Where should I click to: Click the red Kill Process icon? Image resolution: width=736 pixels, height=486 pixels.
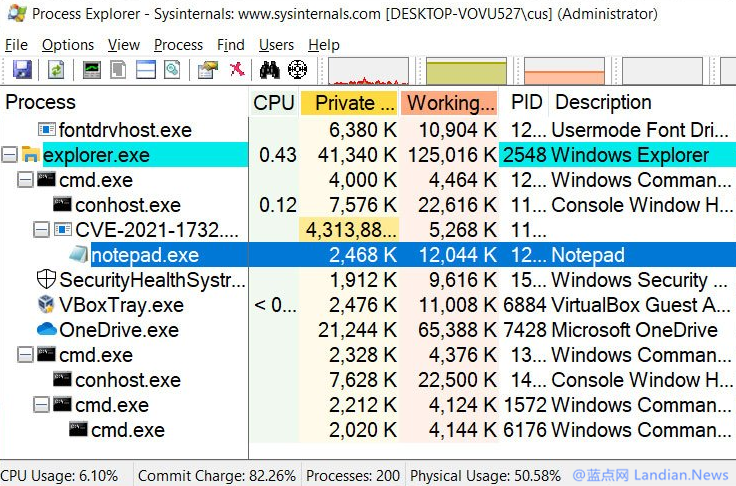pyautogui.click(x=236, y=70)
